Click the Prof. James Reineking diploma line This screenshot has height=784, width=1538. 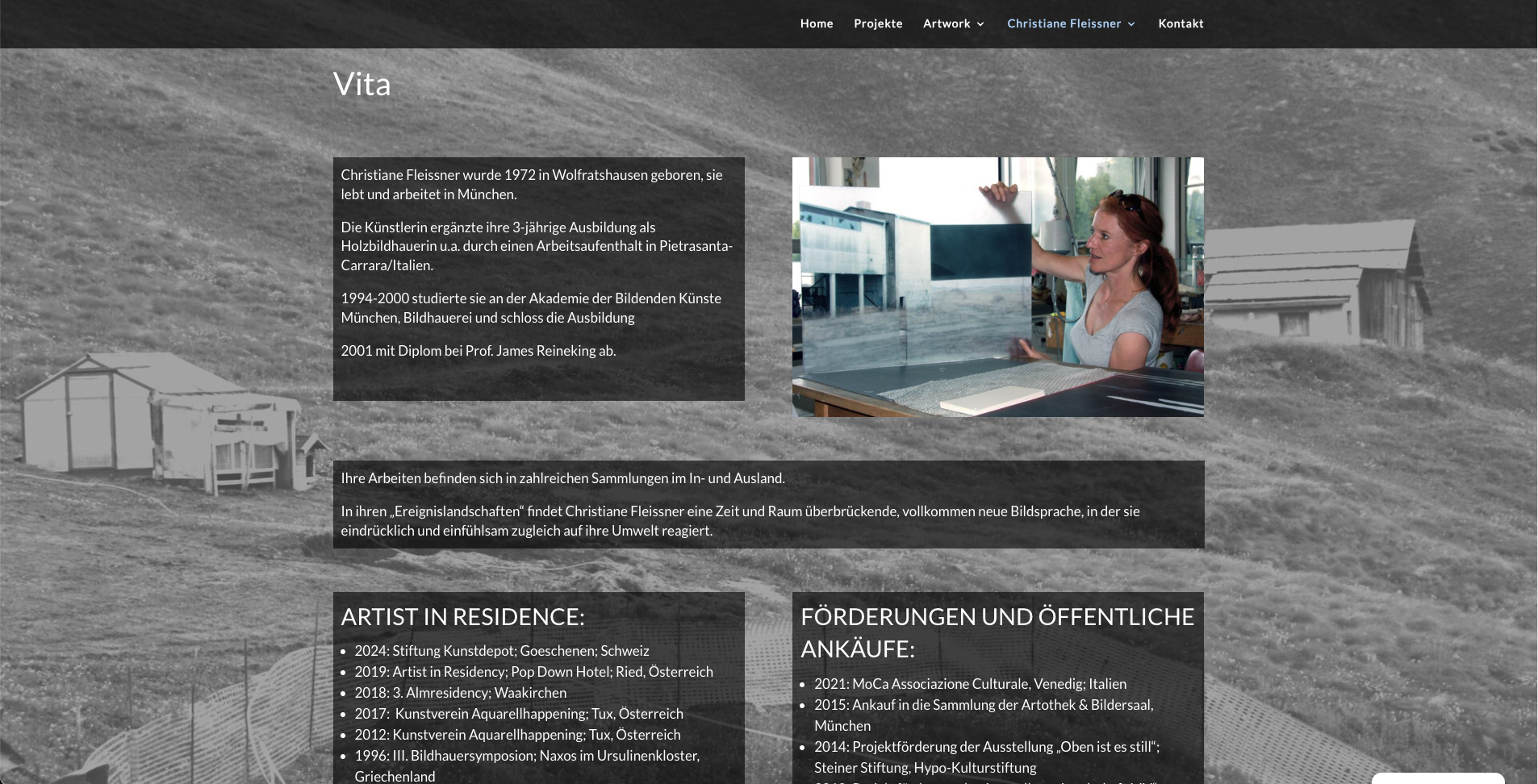[478, 351]
